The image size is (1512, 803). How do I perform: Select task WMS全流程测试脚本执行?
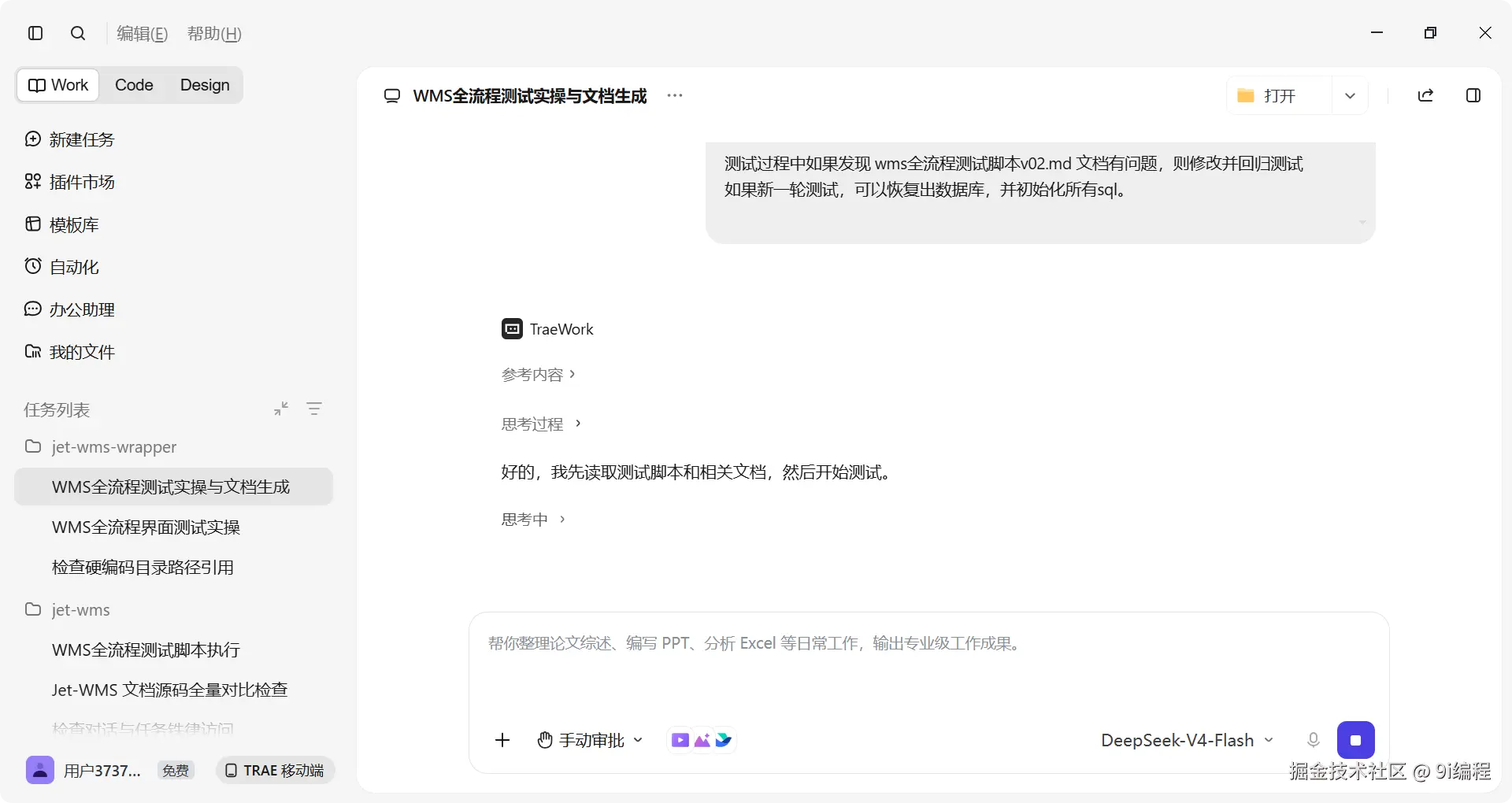pos(146,649)
